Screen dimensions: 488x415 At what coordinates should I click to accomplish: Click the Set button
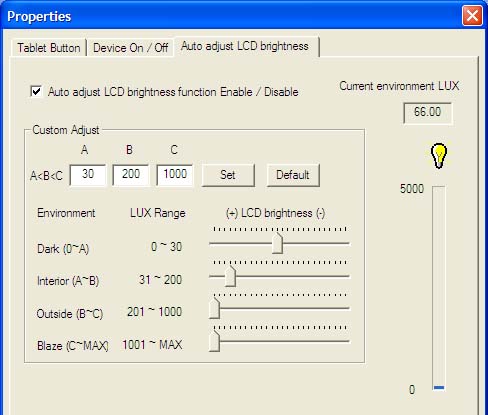[228, 175]
